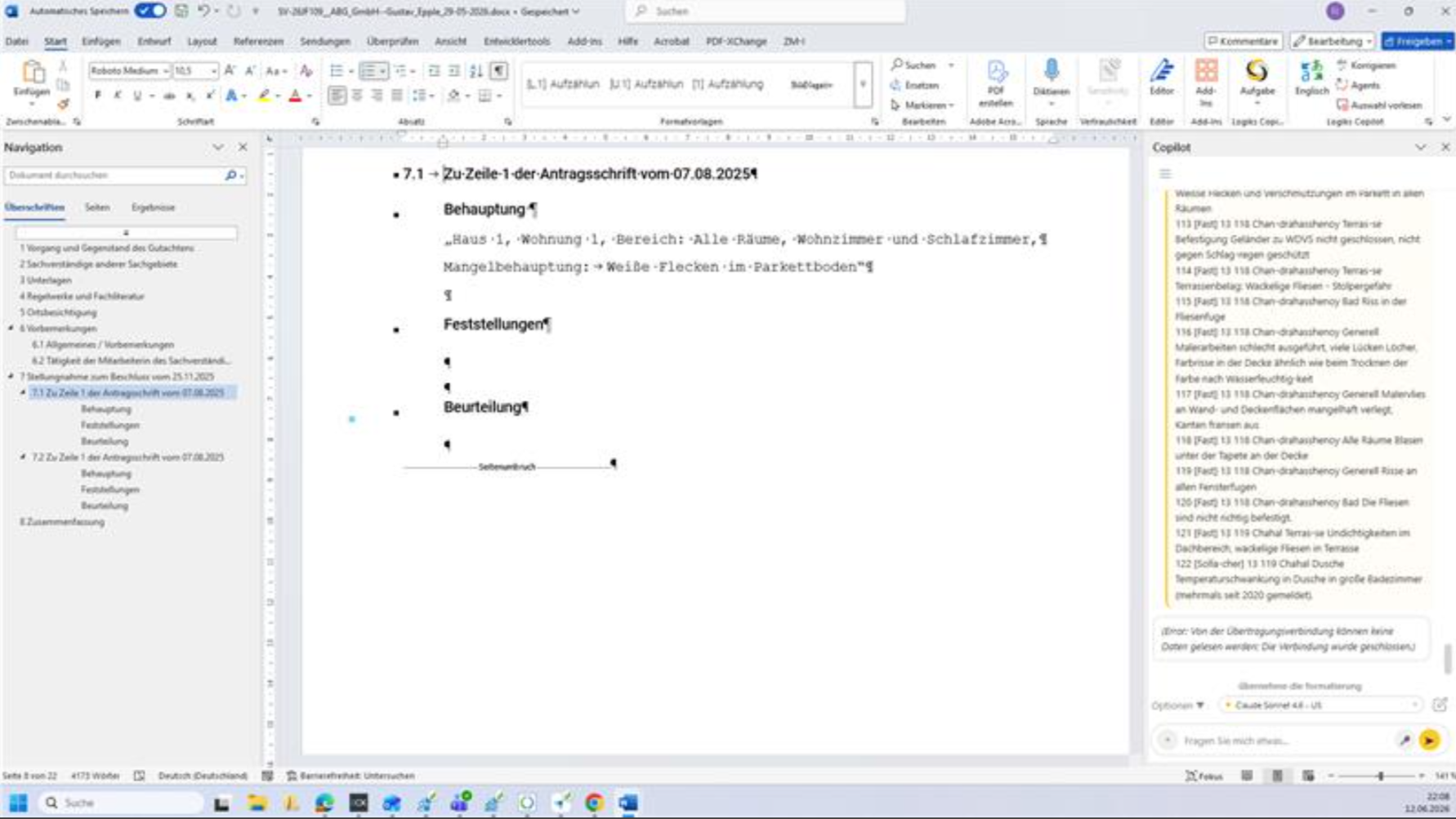Click the Kommentare button
Image resolution: width=1456 pixels, height=819 pixels.
(x=1243, y=41)
